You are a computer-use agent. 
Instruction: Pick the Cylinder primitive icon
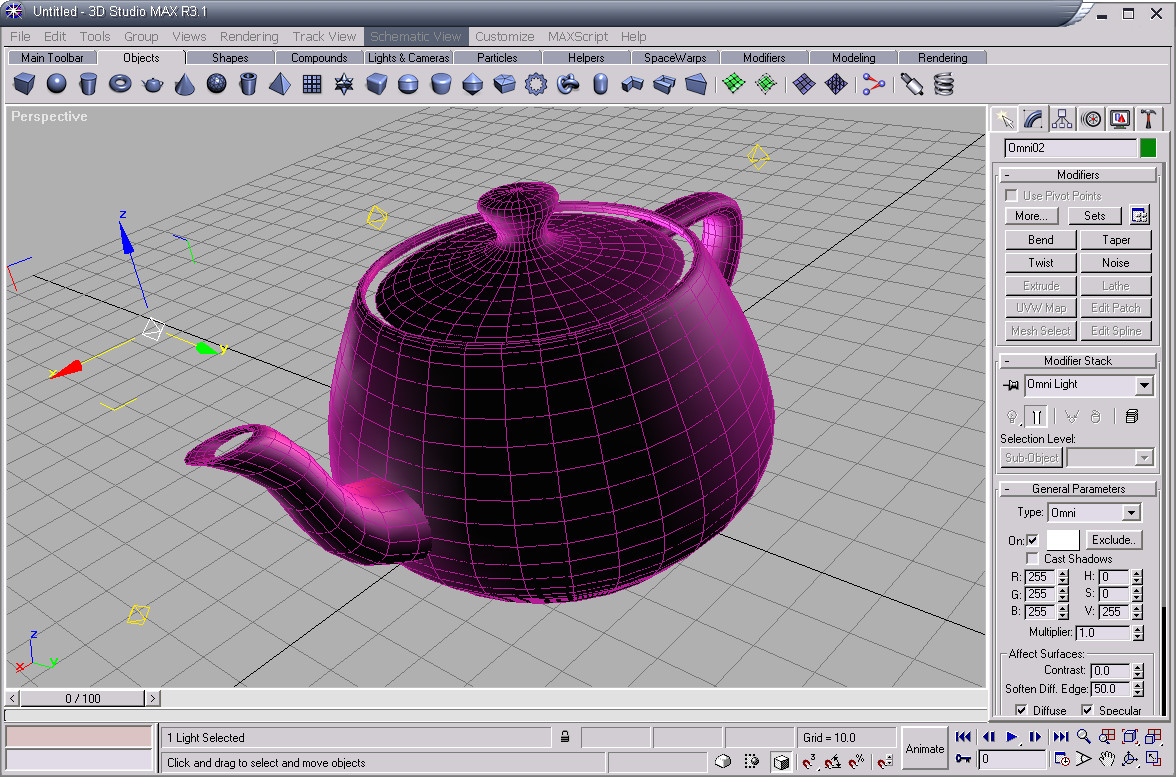[x=88, y=84]
